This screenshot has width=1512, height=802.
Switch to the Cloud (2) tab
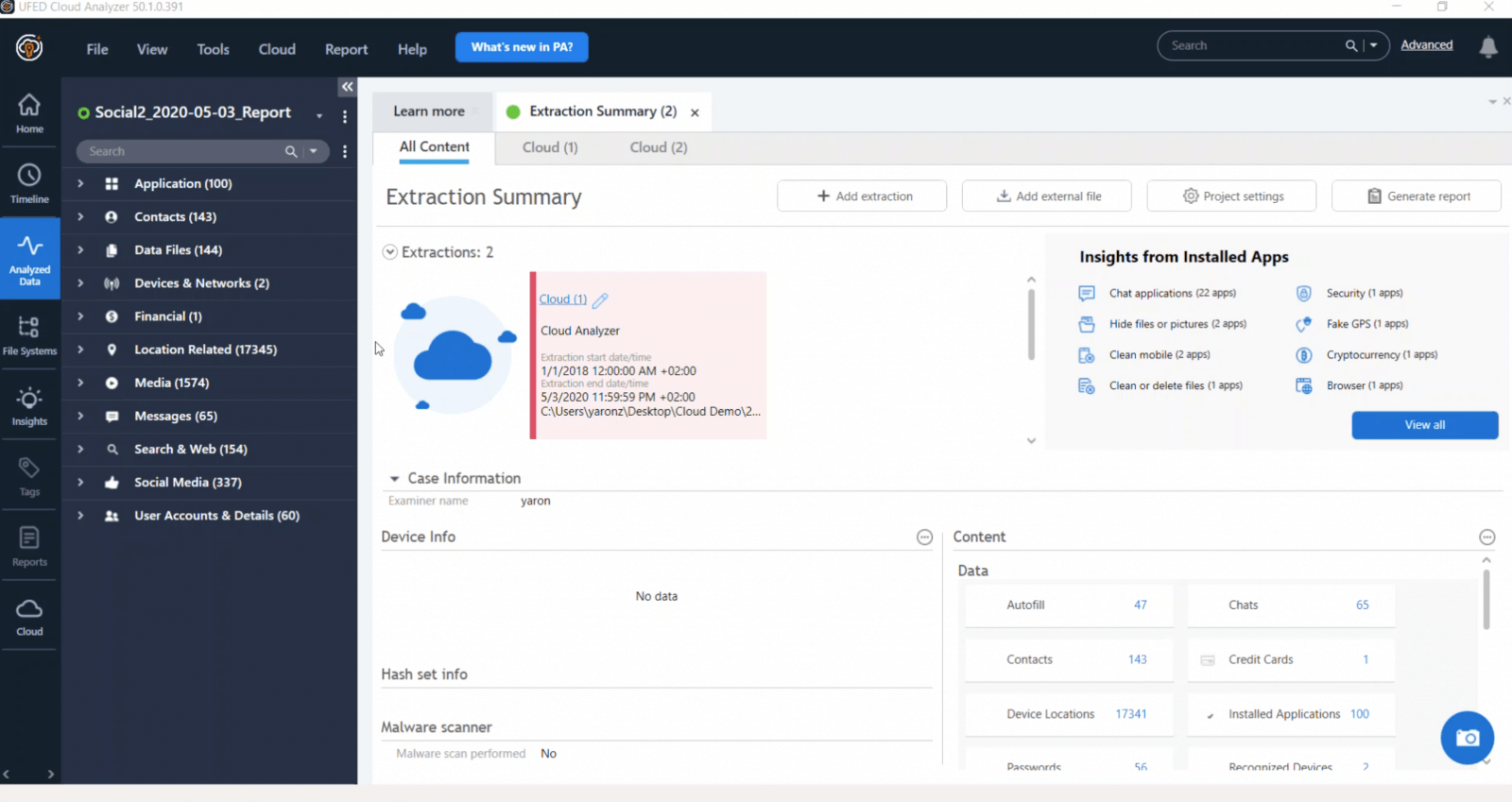tap(658, 147)
